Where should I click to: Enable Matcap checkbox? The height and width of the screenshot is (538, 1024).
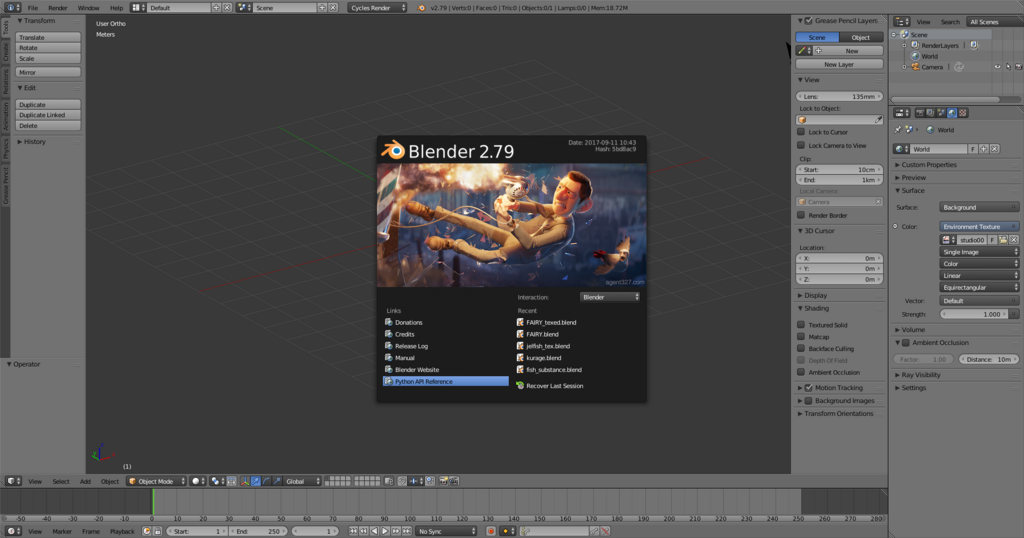click(801, 336)
